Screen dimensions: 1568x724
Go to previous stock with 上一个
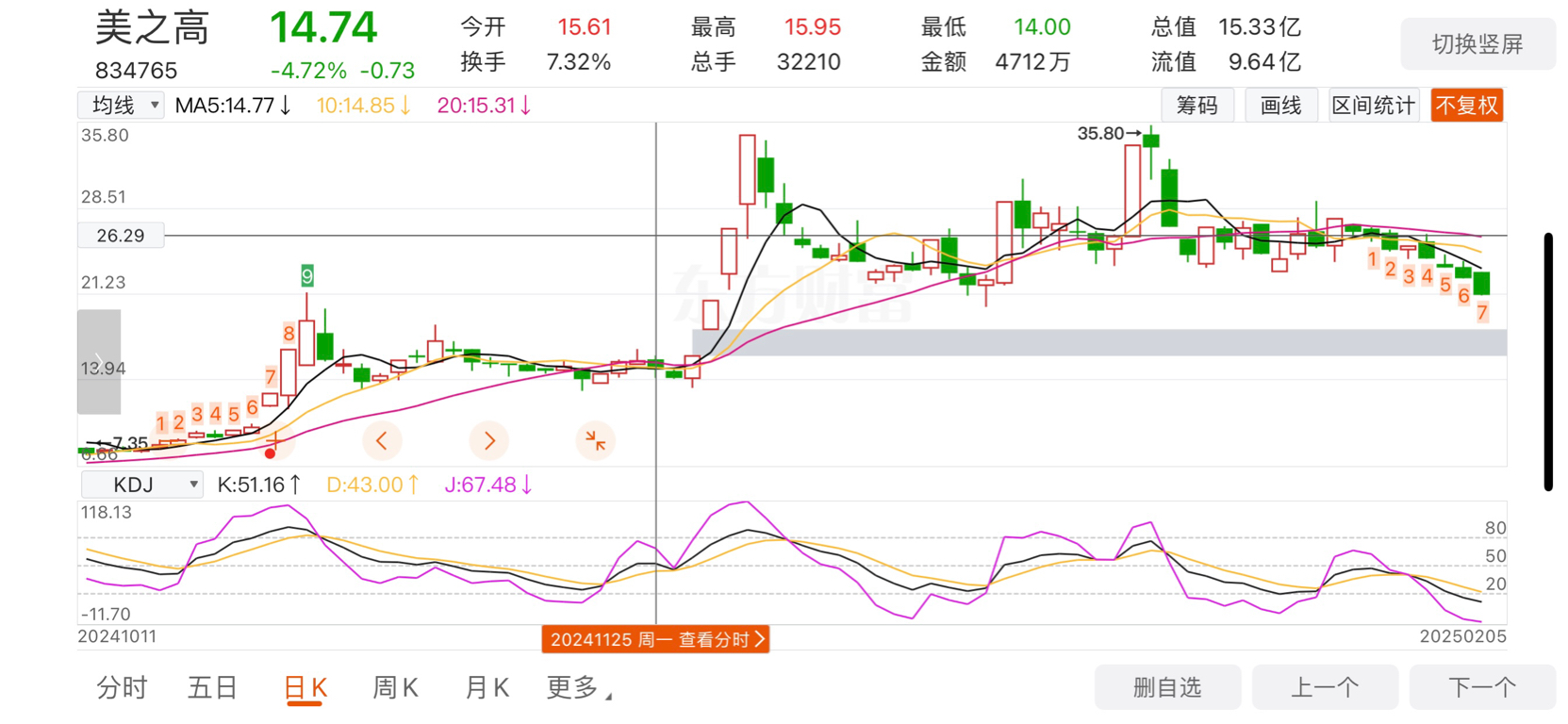tap(1325, 687)
